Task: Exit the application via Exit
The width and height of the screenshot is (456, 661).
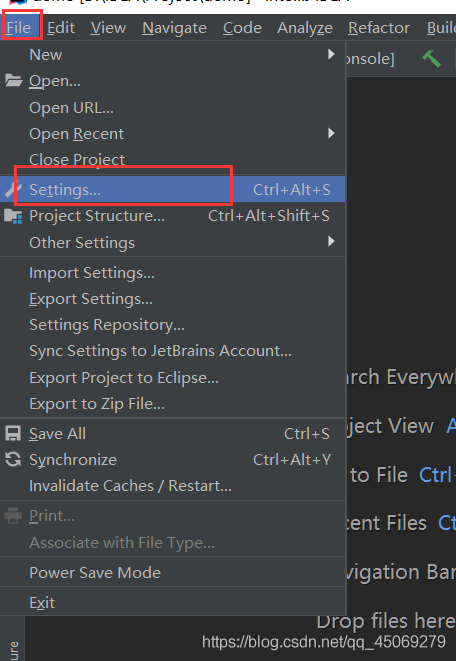Action: pyautogui.click(x=42, y=602)
